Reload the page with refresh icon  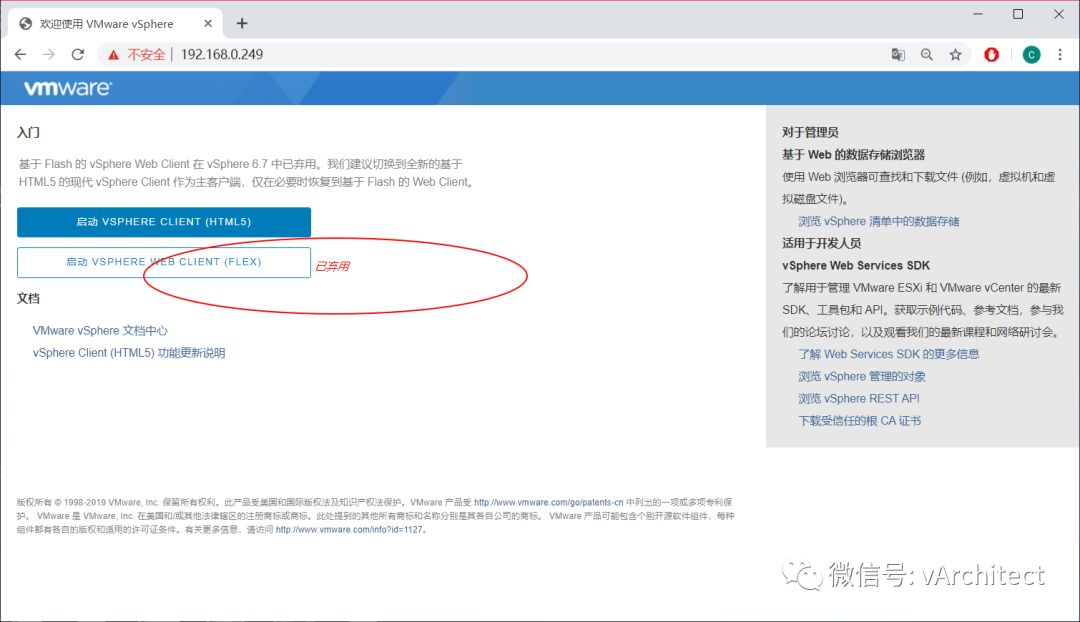(78, 54)
